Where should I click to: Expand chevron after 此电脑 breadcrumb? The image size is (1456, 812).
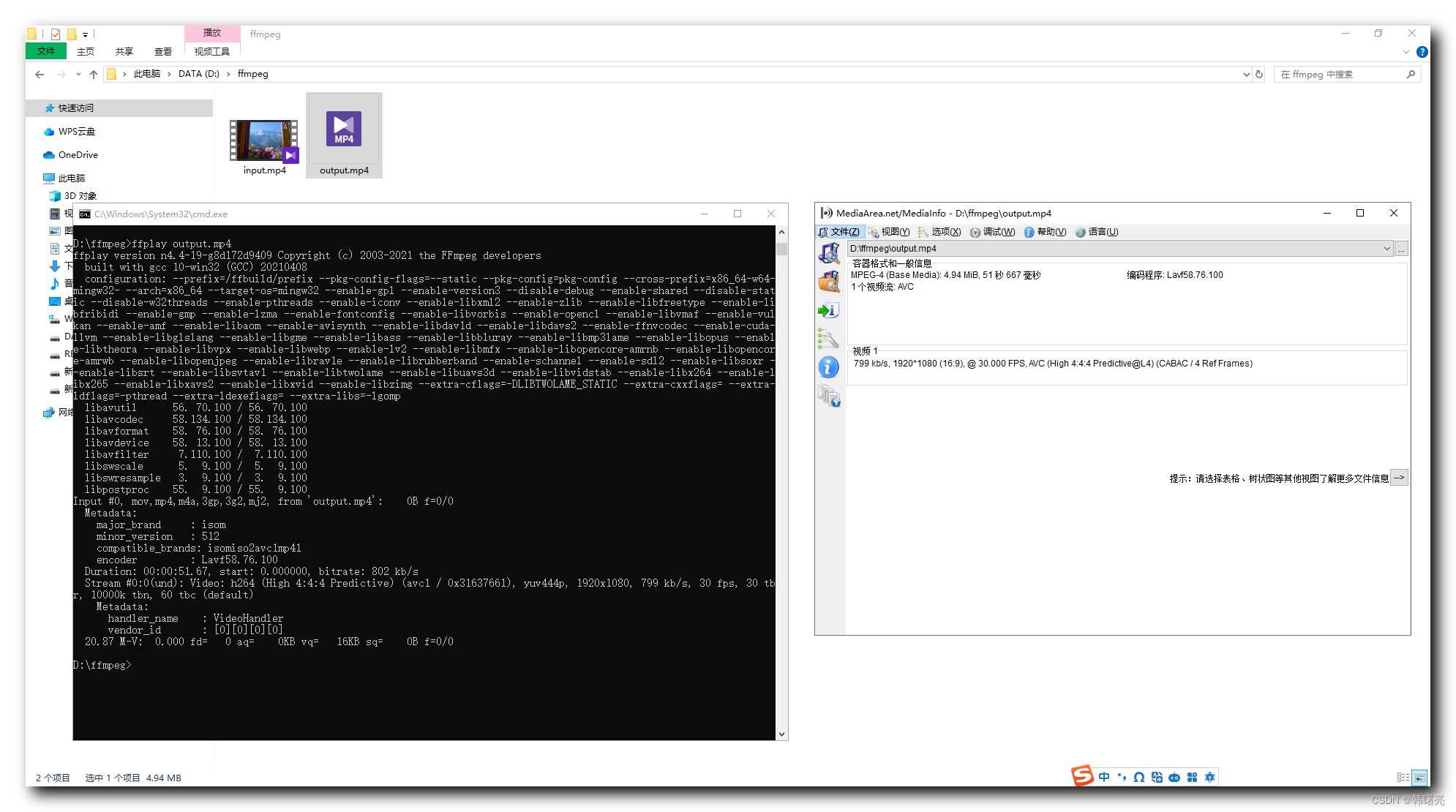[x=170, y=74]
